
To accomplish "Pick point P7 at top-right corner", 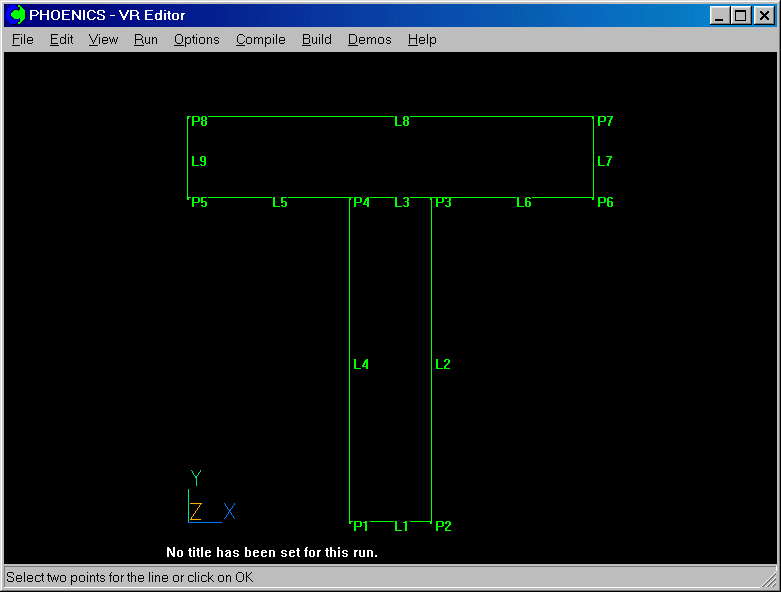I will 605,121.
